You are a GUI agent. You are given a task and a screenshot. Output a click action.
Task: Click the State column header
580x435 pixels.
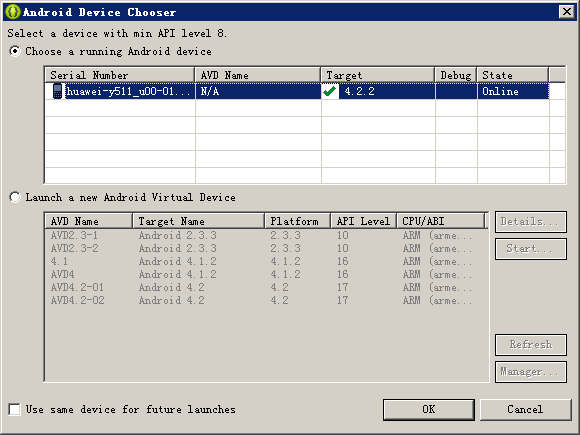513,75
